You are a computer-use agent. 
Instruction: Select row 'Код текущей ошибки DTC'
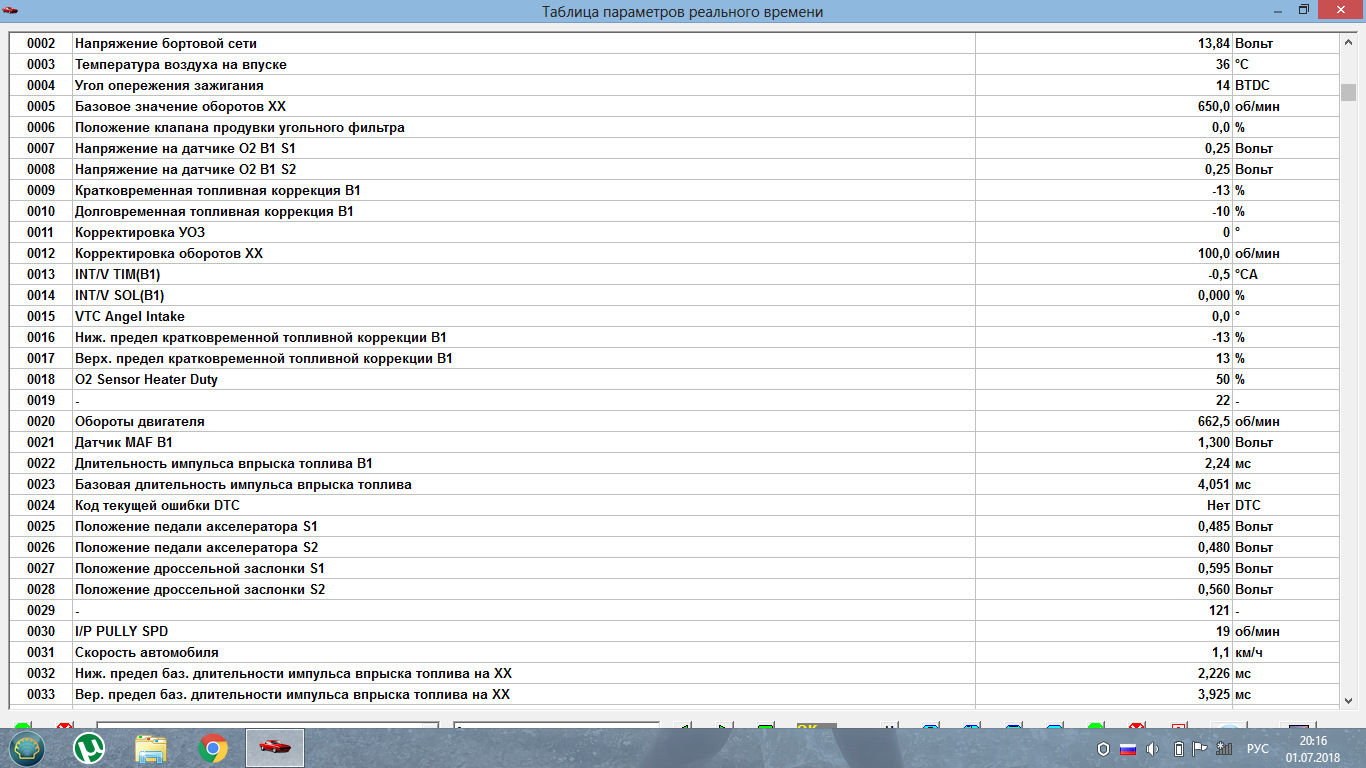coord(674,506)
